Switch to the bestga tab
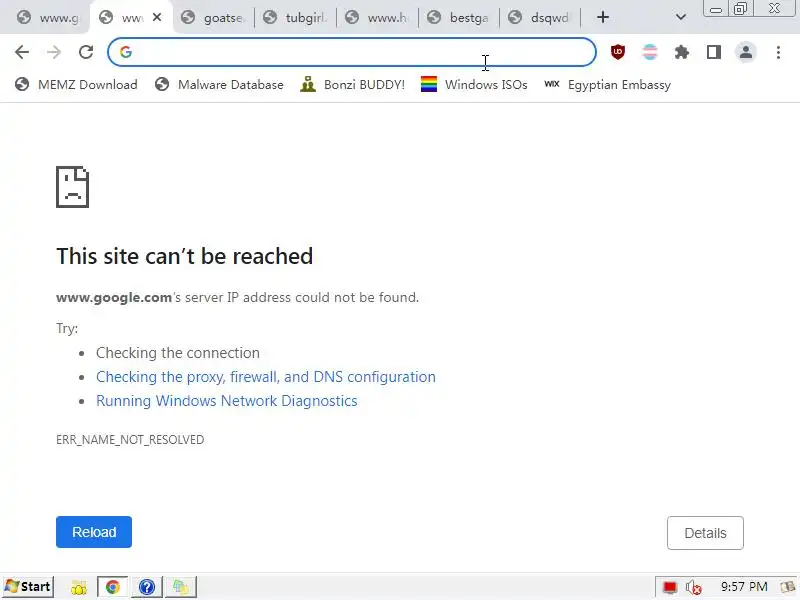 tap(459, 18)
